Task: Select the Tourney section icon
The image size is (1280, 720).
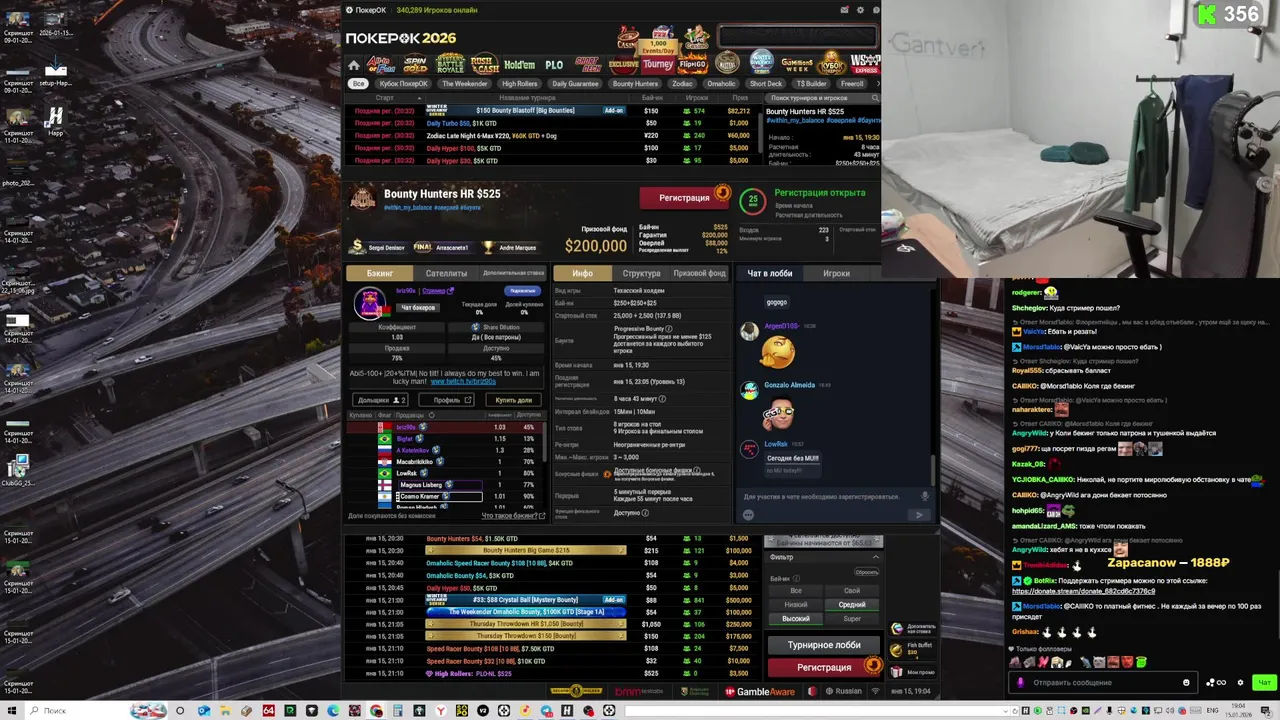Action: 658,64
